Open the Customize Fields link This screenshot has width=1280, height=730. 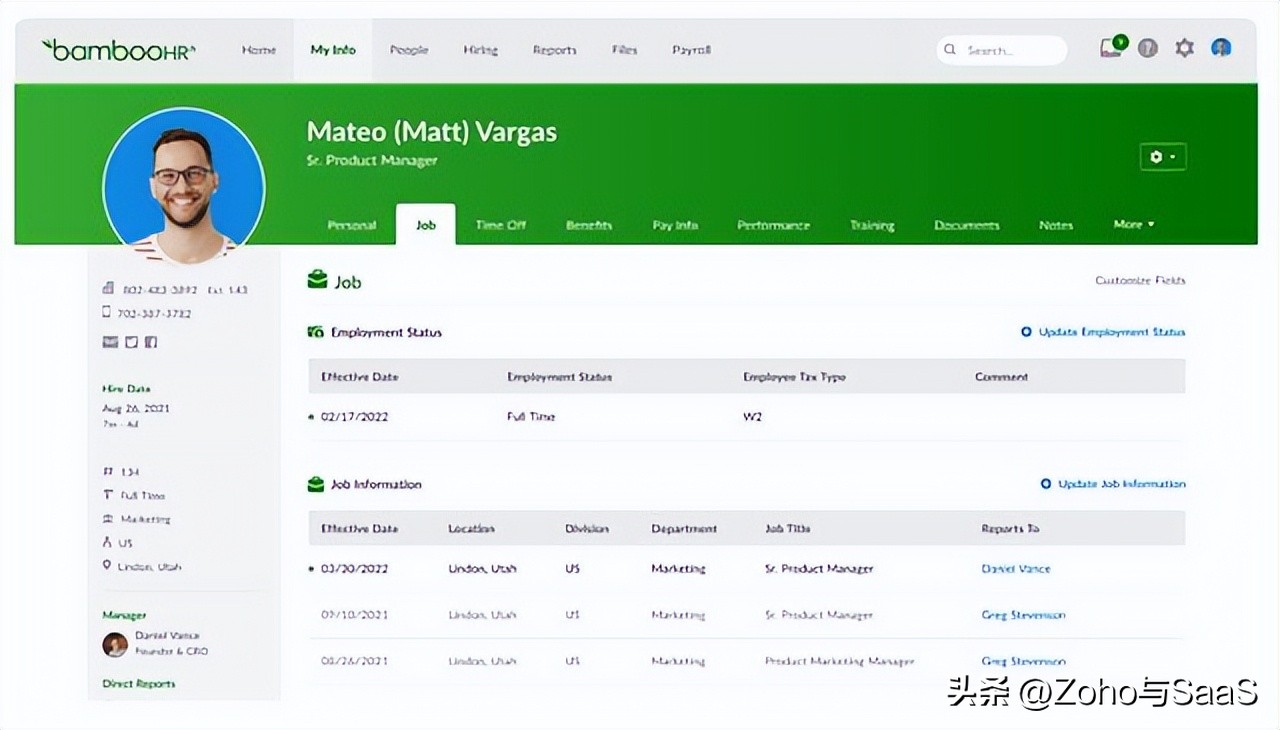[1140, 281]
